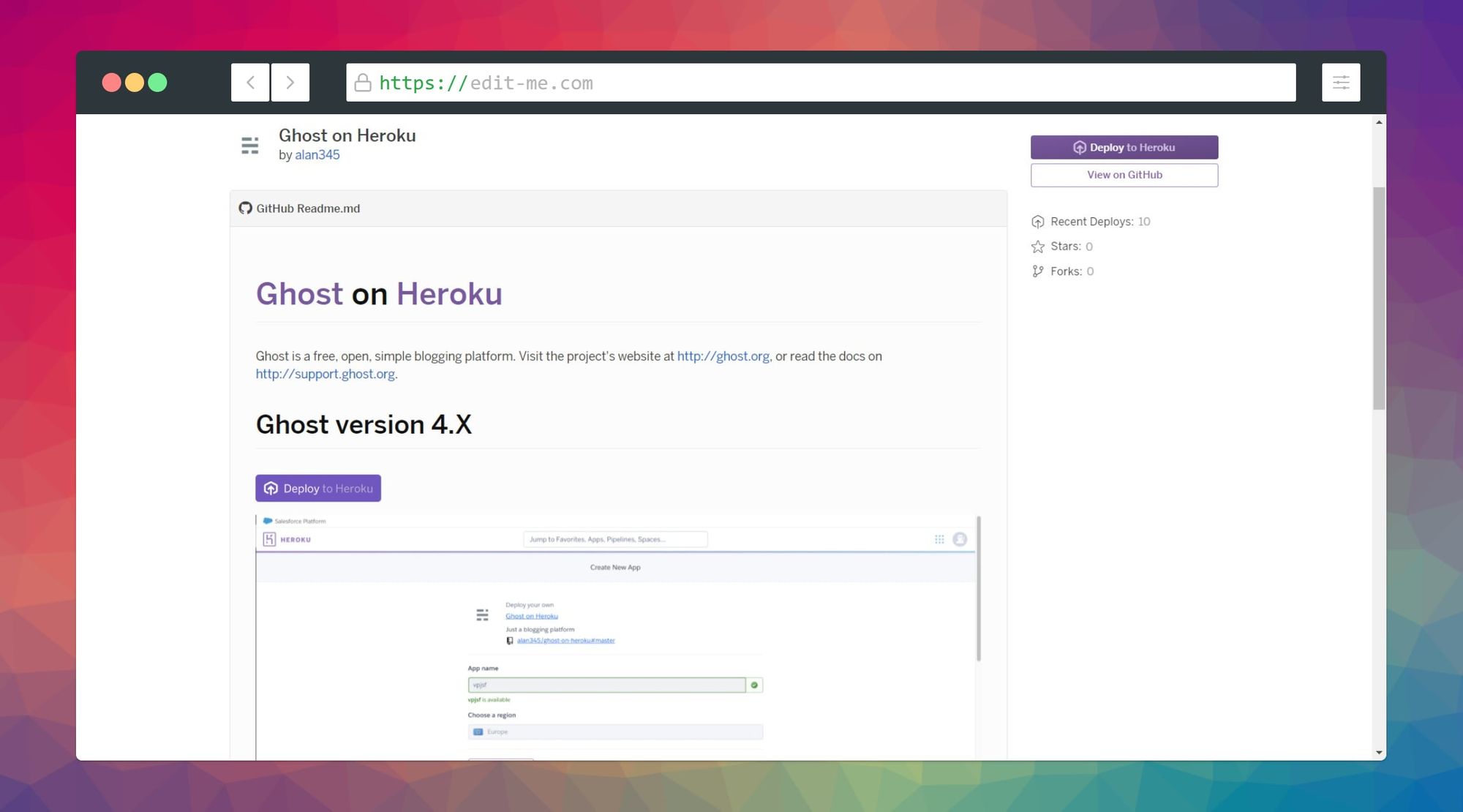This screenshot has width=1463, height=812.
Task: Click the GitHub Readme.md header label
Action: pyautogui.click(x=308, y=208)
